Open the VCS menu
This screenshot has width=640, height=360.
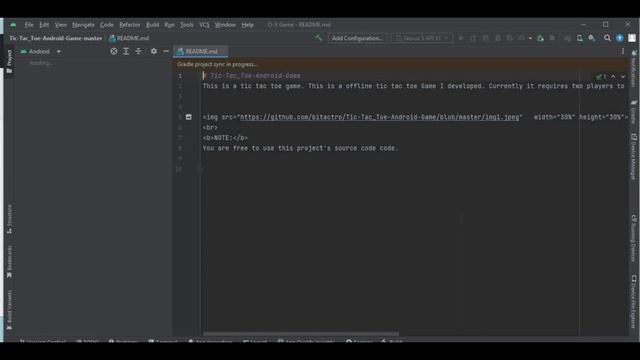(204, 25)
